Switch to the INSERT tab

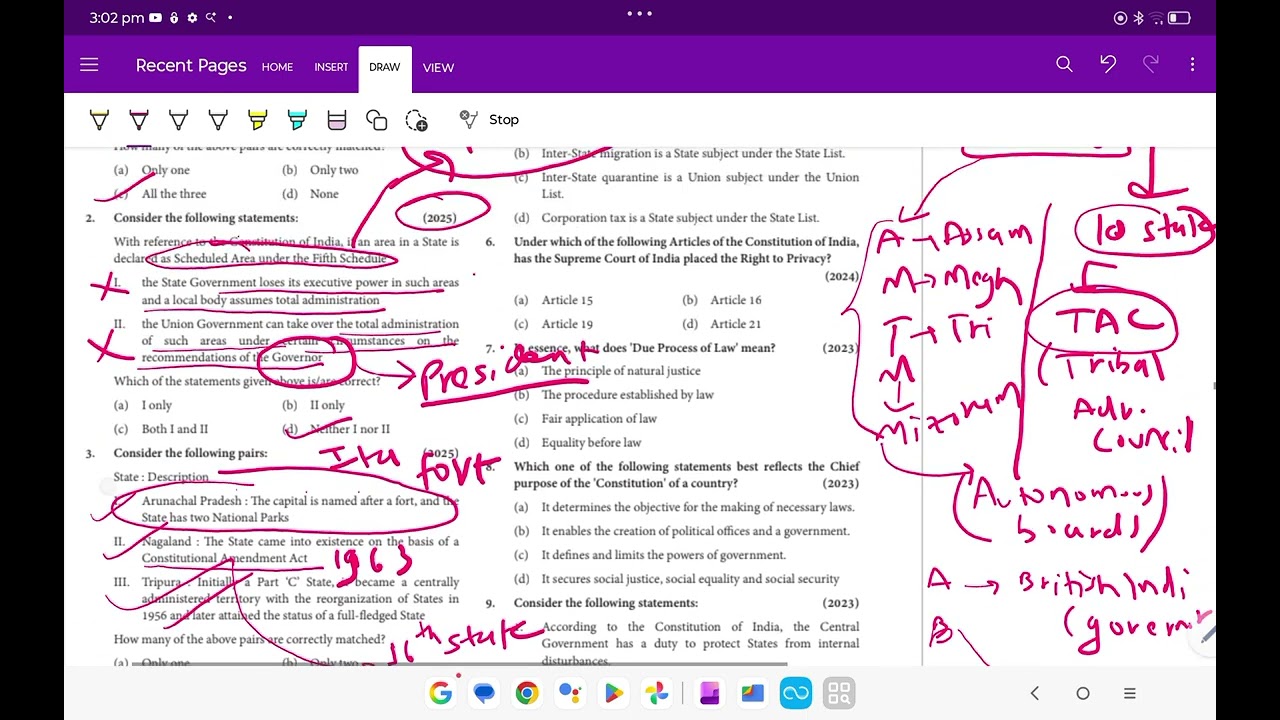coord(331,67)
